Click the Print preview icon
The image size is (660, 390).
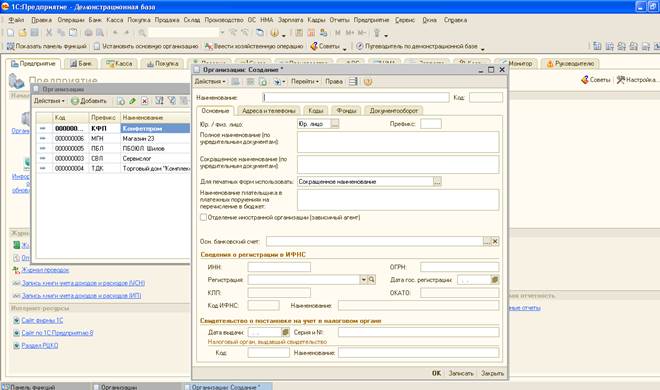click(100, 33)
